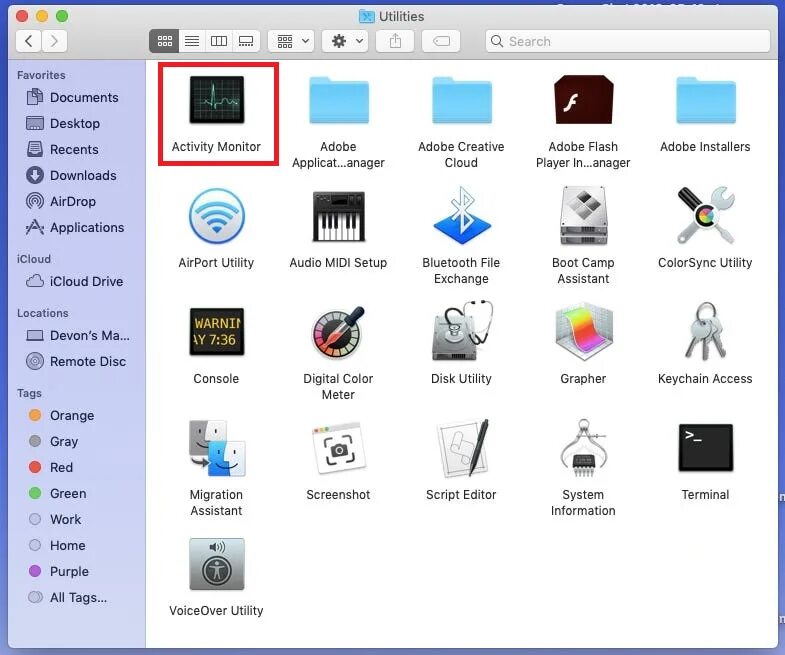
Task: Click the Share toolbar button
Action: tap(395, 41)
